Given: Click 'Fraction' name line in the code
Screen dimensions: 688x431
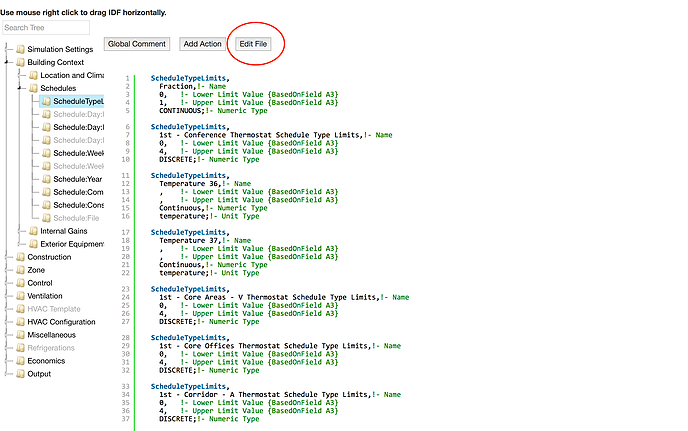Looking at the screenshot, I should [x=193, y=86].
